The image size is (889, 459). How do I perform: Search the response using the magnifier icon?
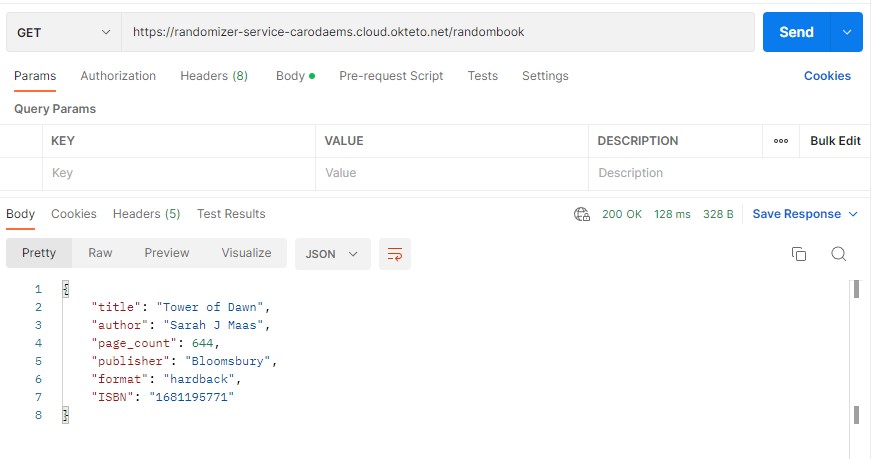coord(839,254)
